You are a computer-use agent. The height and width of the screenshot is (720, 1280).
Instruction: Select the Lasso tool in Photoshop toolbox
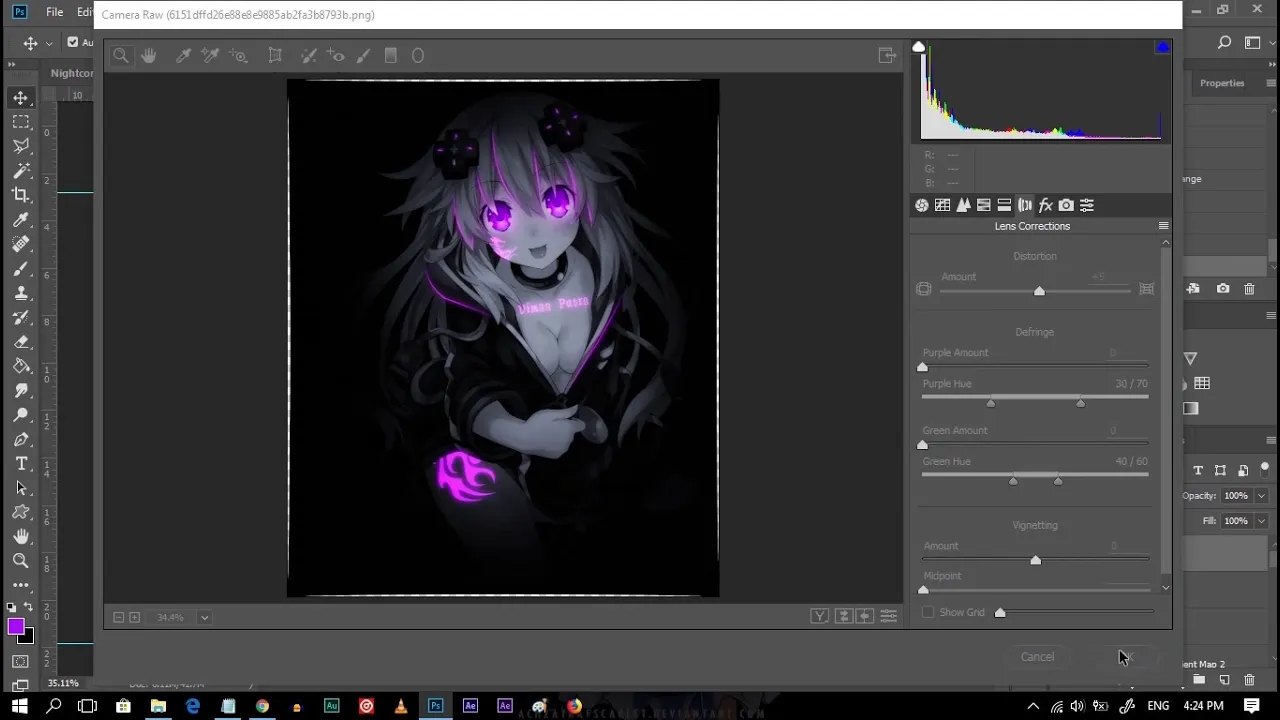[x=21, y=146]
